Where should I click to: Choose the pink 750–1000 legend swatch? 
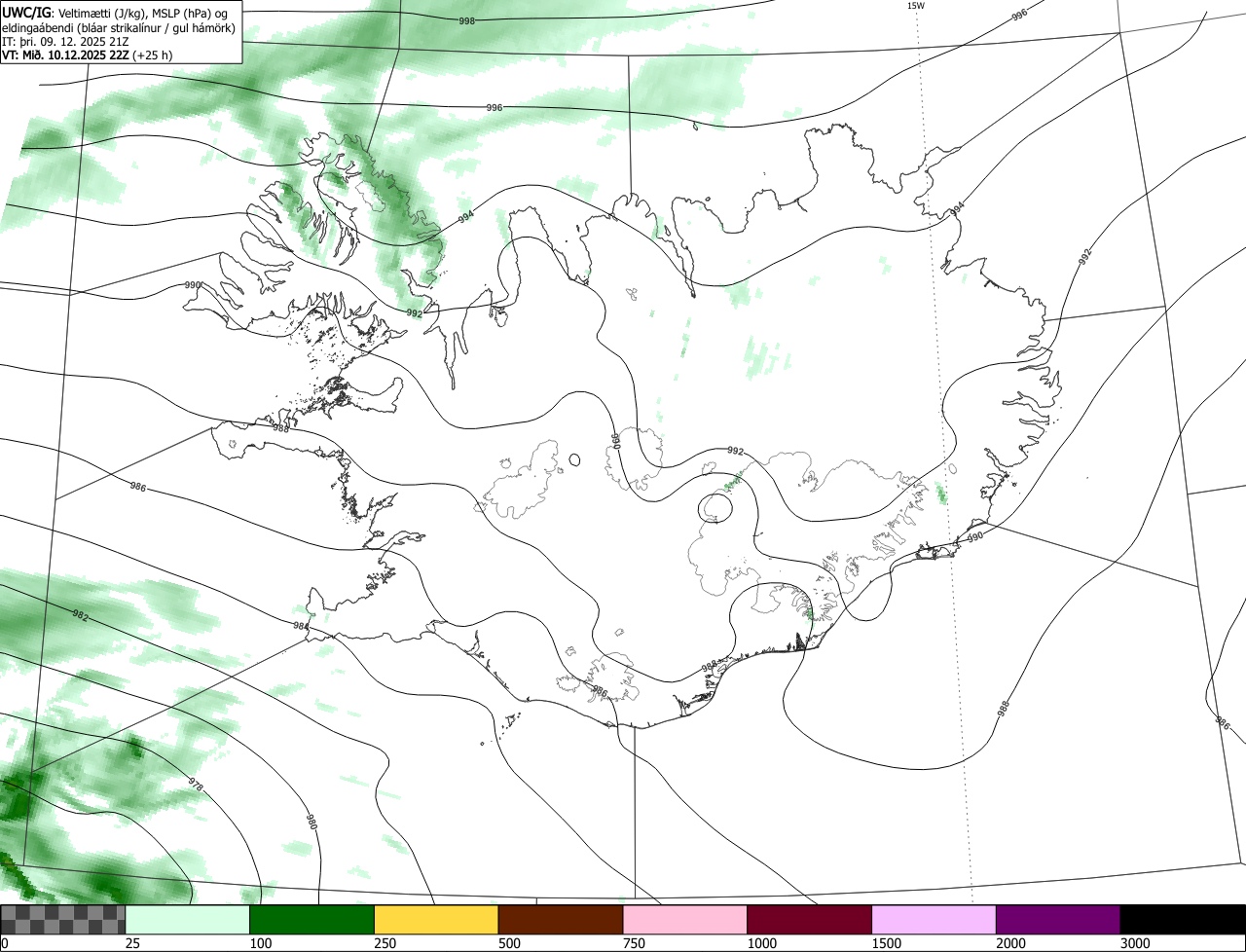(x=685, y=919)
